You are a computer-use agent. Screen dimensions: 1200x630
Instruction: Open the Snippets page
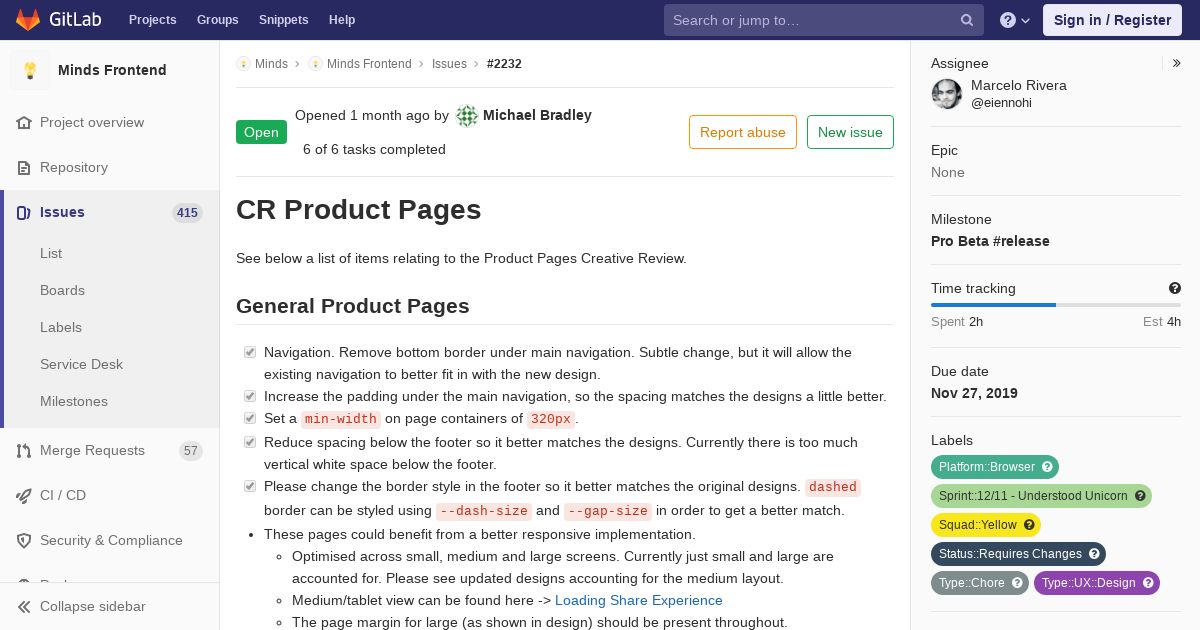tap(284, 20)
